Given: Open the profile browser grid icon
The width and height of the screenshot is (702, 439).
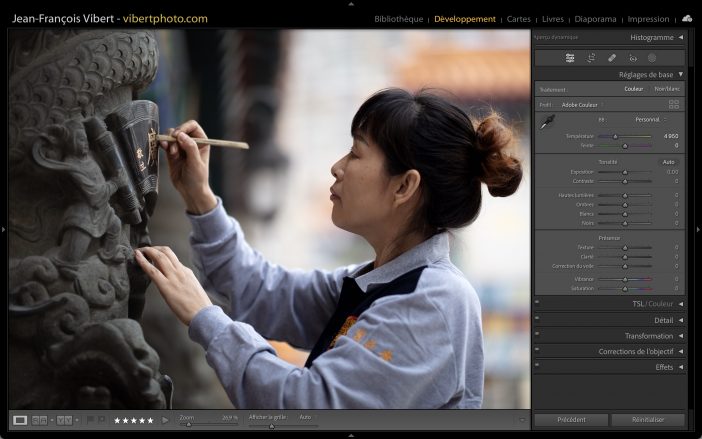Looking at the screenshot, I should pos(673,104).
